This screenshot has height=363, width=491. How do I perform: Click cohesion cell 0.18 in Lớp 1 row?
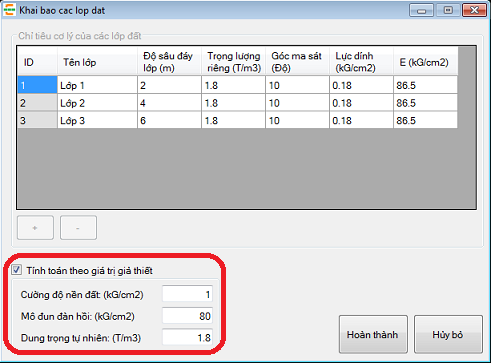[x=361, y=85]
